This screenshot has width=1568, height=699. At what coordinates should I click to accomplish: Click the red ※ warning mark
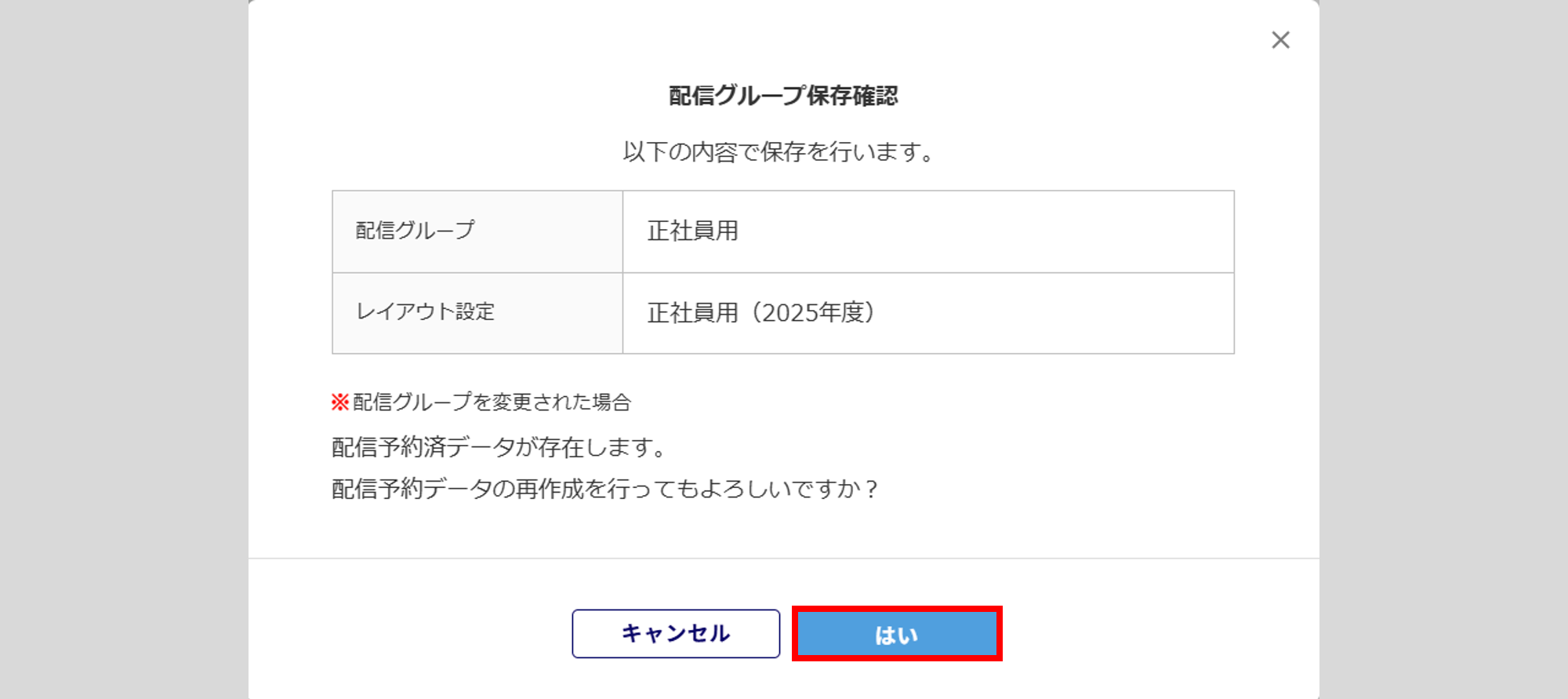click(339, 402)
